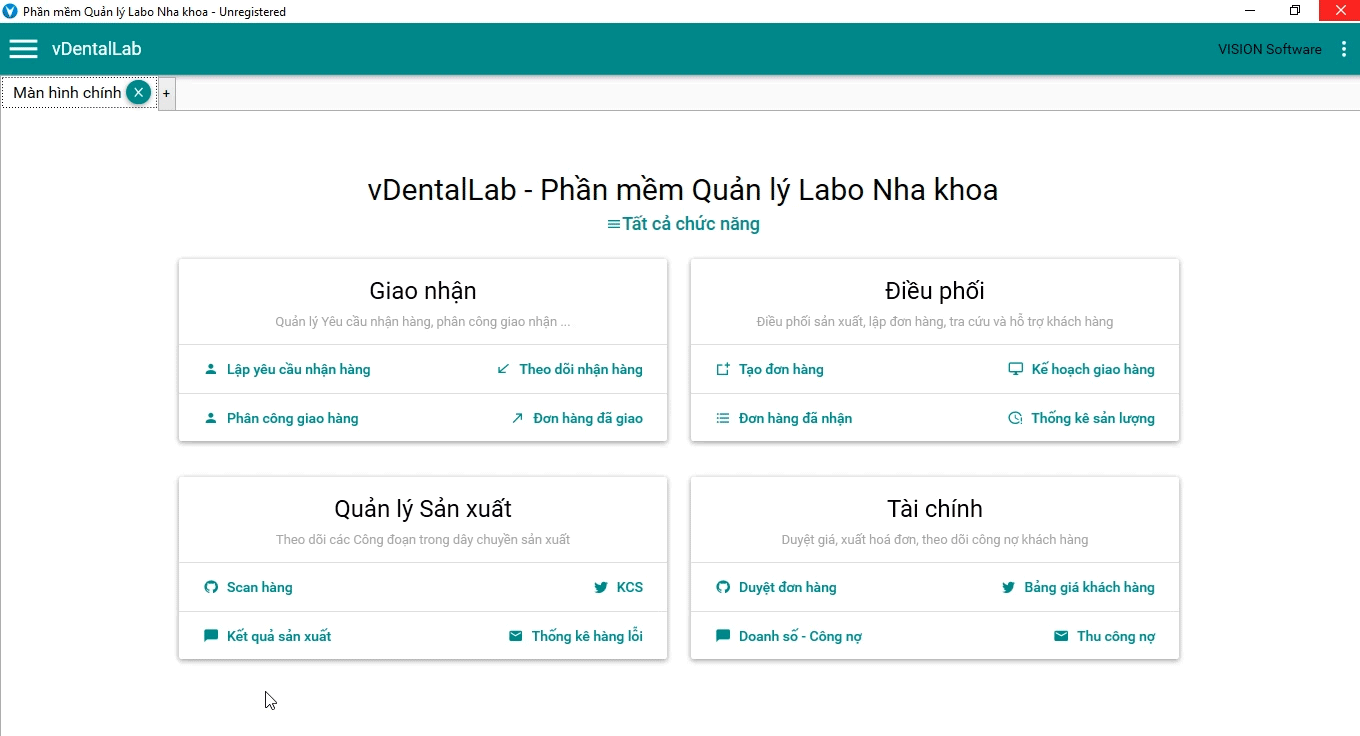Viewport: 1360px width, 736px height.
Task: Add a new tab with plus button
Action: [x=167, y=93]
